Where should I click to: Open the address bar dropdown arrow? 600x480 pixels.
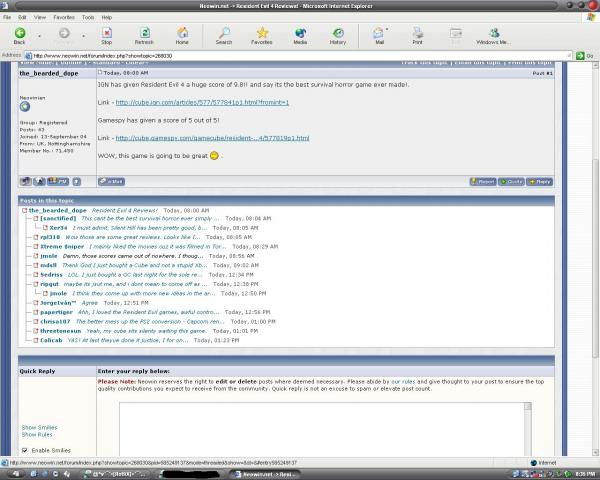(569, 56)
